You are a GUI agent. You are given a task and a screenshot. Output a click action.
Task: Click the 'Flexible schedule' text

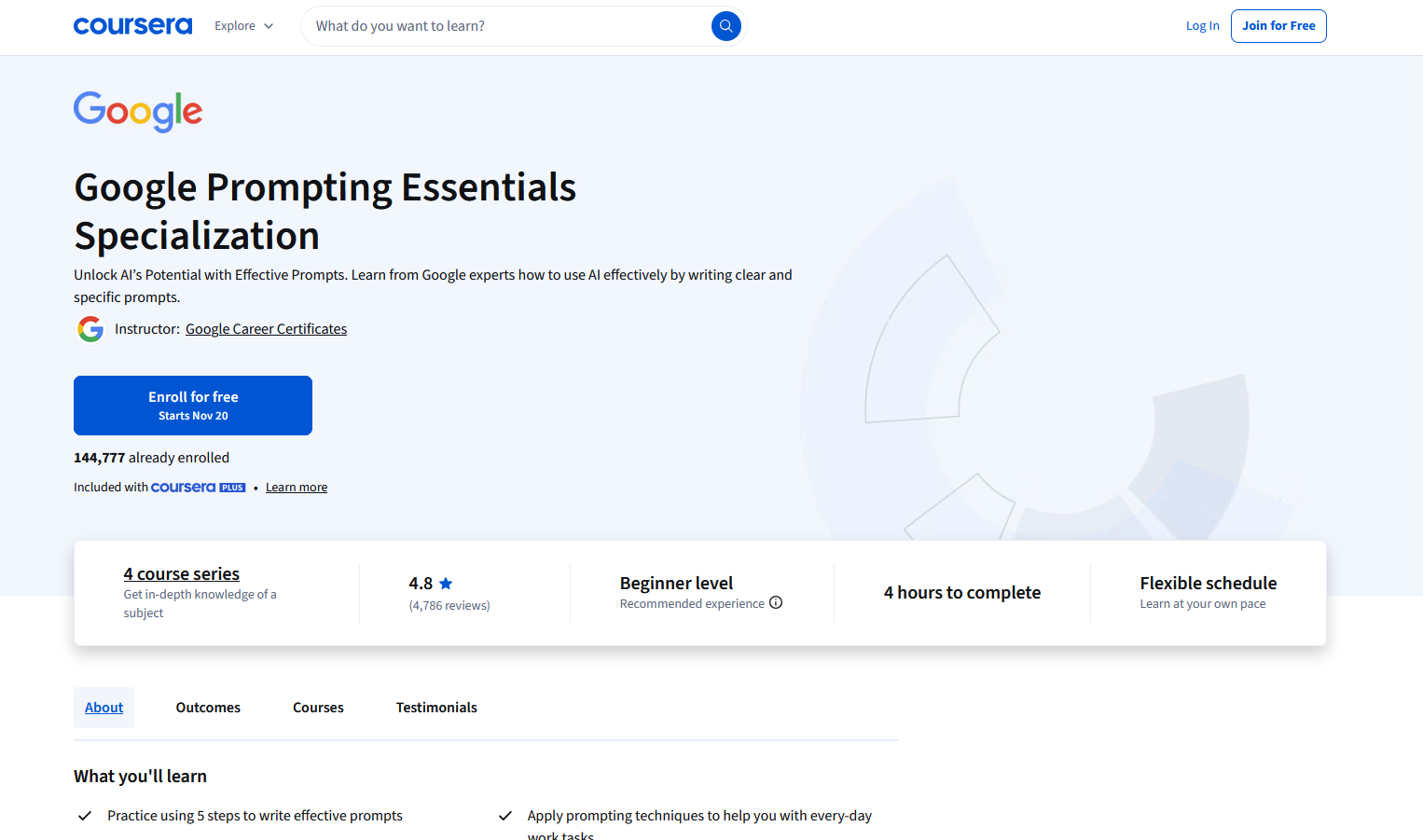coord(1208,583)
